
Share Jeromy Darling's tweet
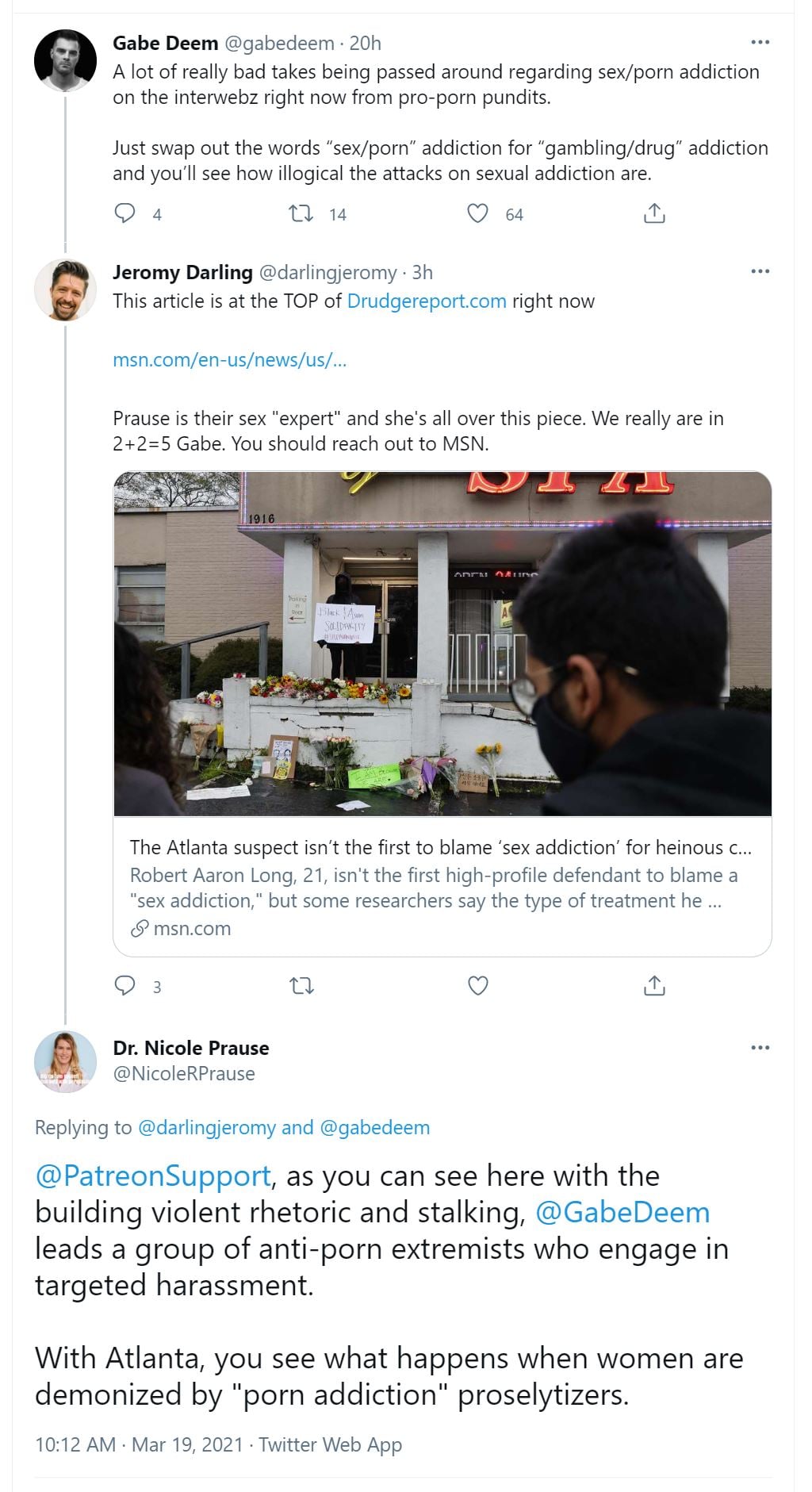point(654,986)
